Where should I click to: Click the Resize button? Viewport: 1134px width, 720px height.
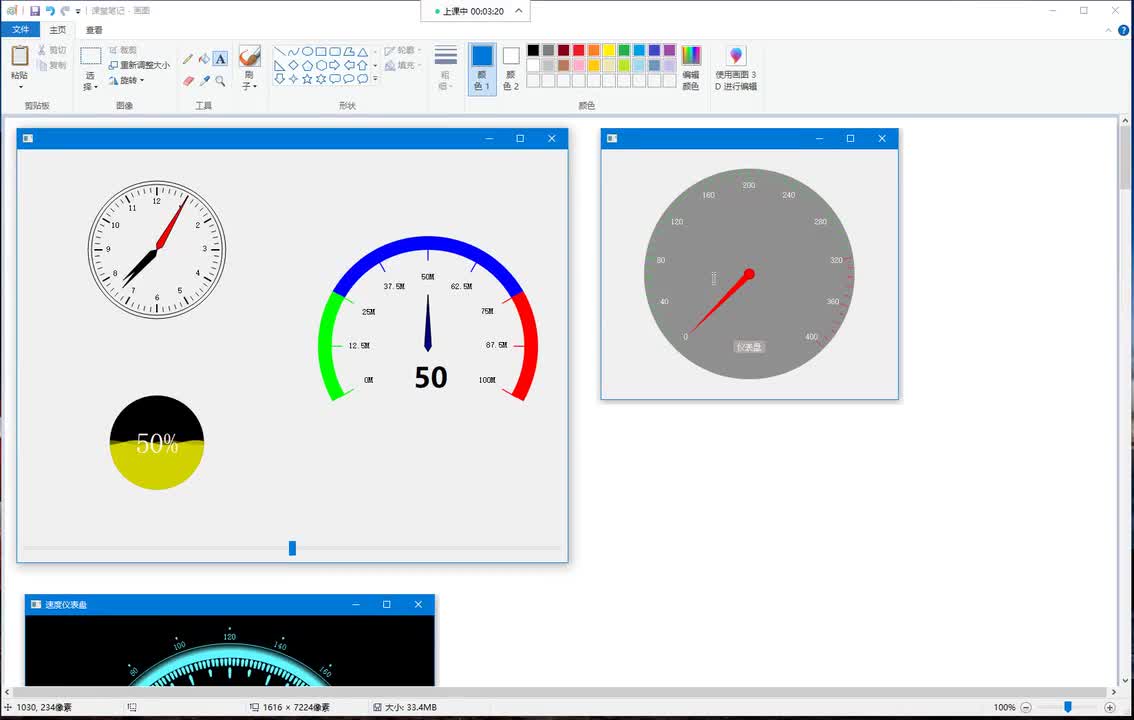coord(140,65)
